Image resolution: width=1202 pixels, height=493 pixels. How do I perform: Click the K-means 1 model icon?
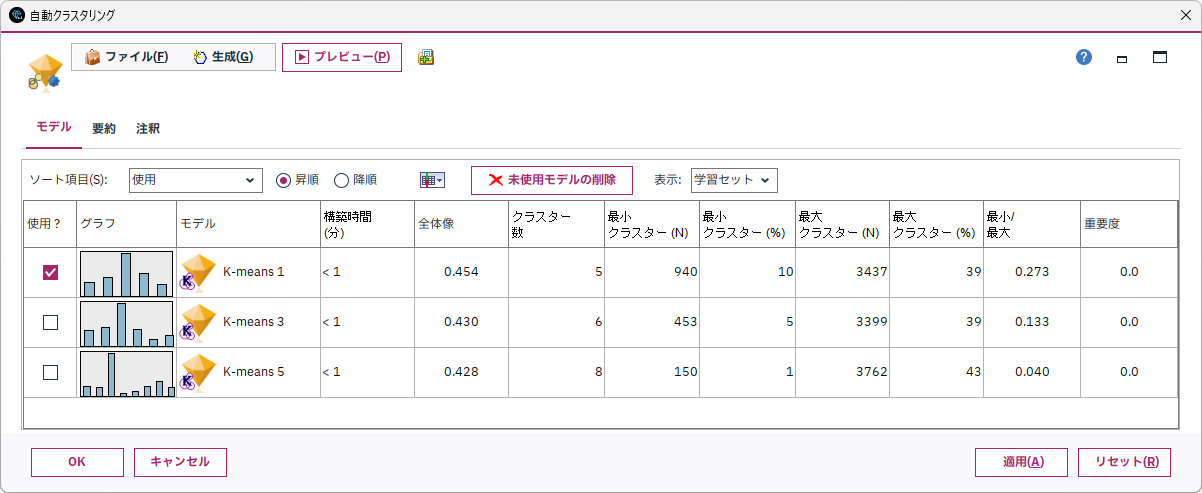point(197,272)
